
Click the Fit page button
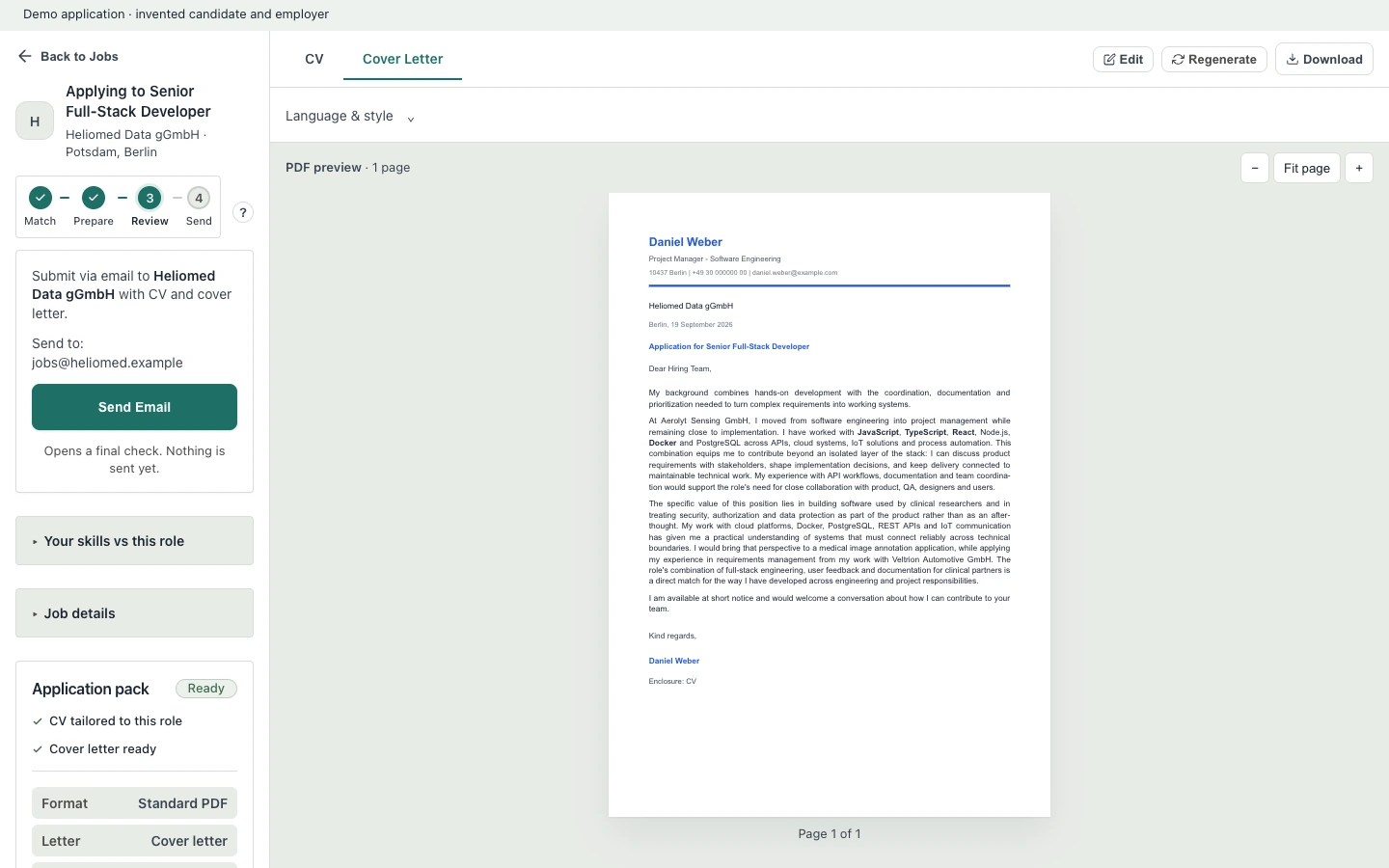click(x=1306, y=168)
